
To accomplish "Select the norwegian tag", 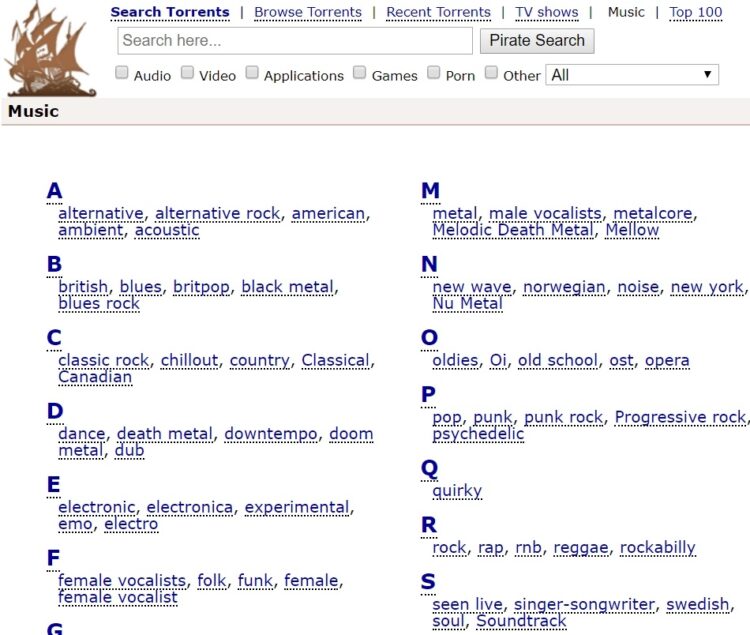I will (564, 287).
